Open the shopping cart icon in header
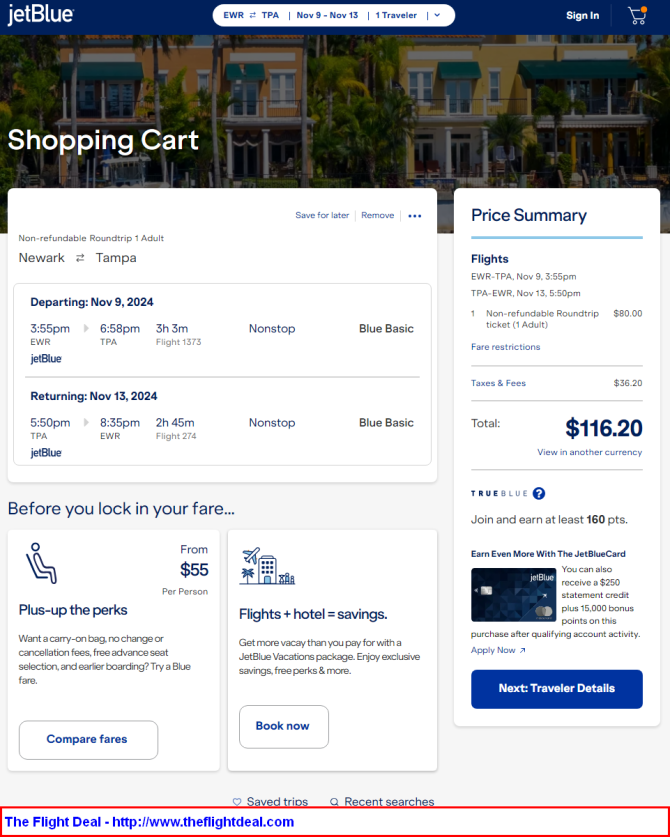The height and width of the screenshot is (837, 670). (637, 15)
